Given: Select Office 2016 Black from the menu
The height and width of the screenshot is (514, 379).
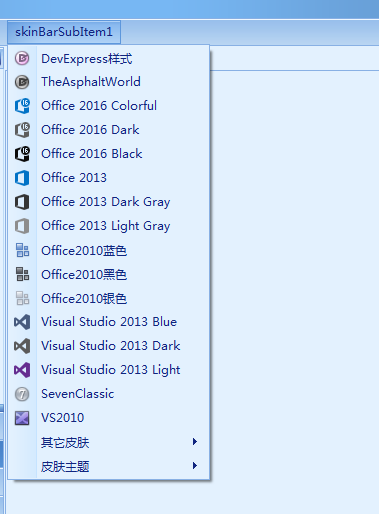Looking at the screenshot, I should click(109, 154).
